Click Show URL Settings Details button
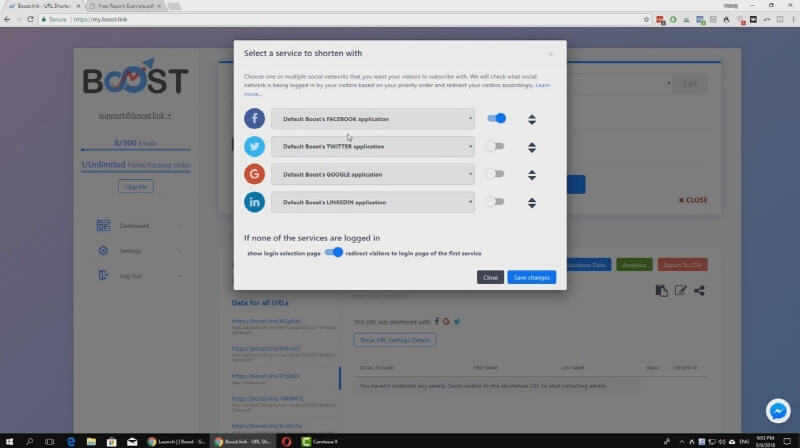Image resolution: width=800 pixels, height=448 pixels. coord(395,340)
